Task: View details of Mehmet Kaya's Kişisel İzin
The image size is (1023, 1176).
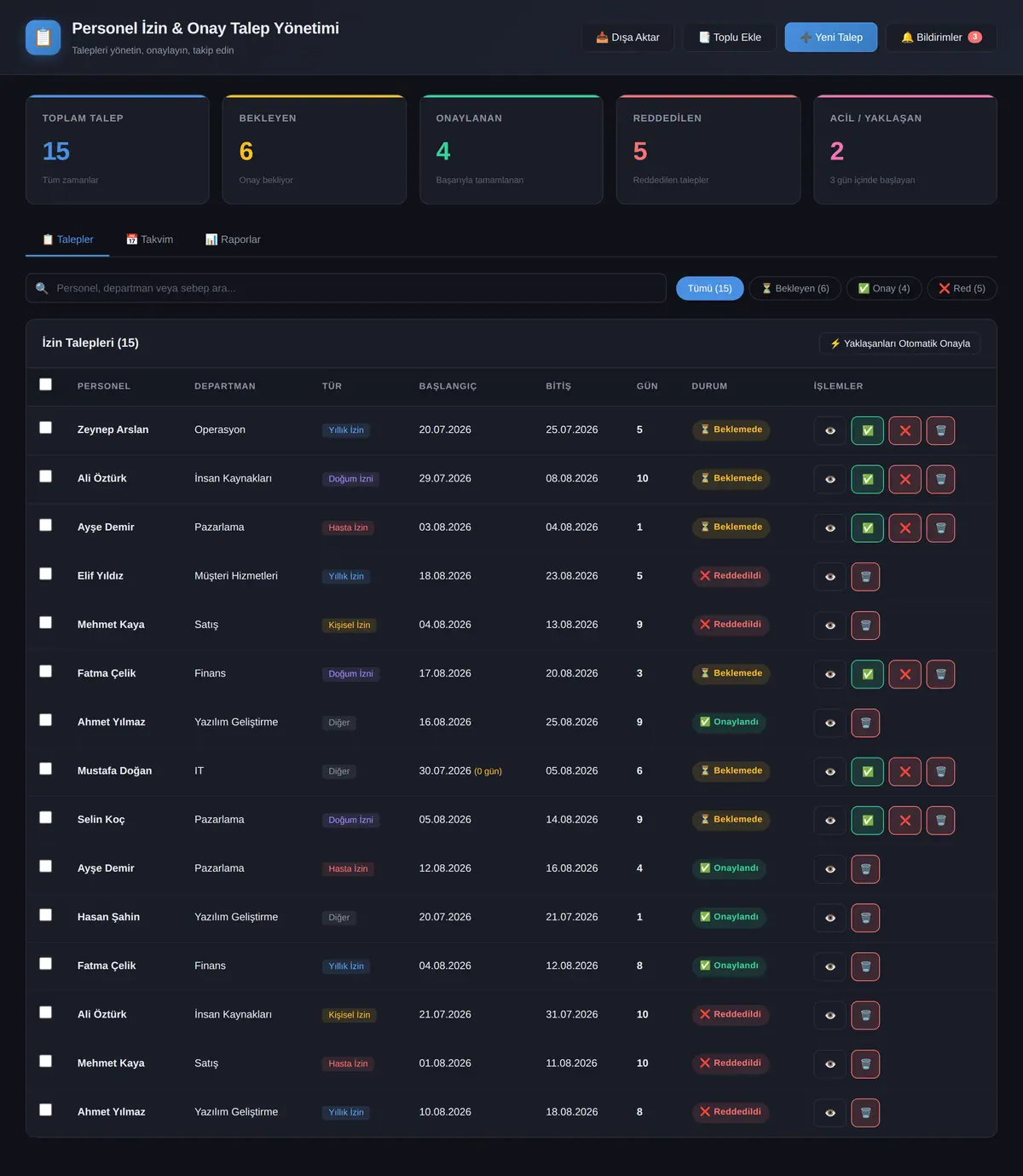Action: pyautogui.click(x=830, y=625)
